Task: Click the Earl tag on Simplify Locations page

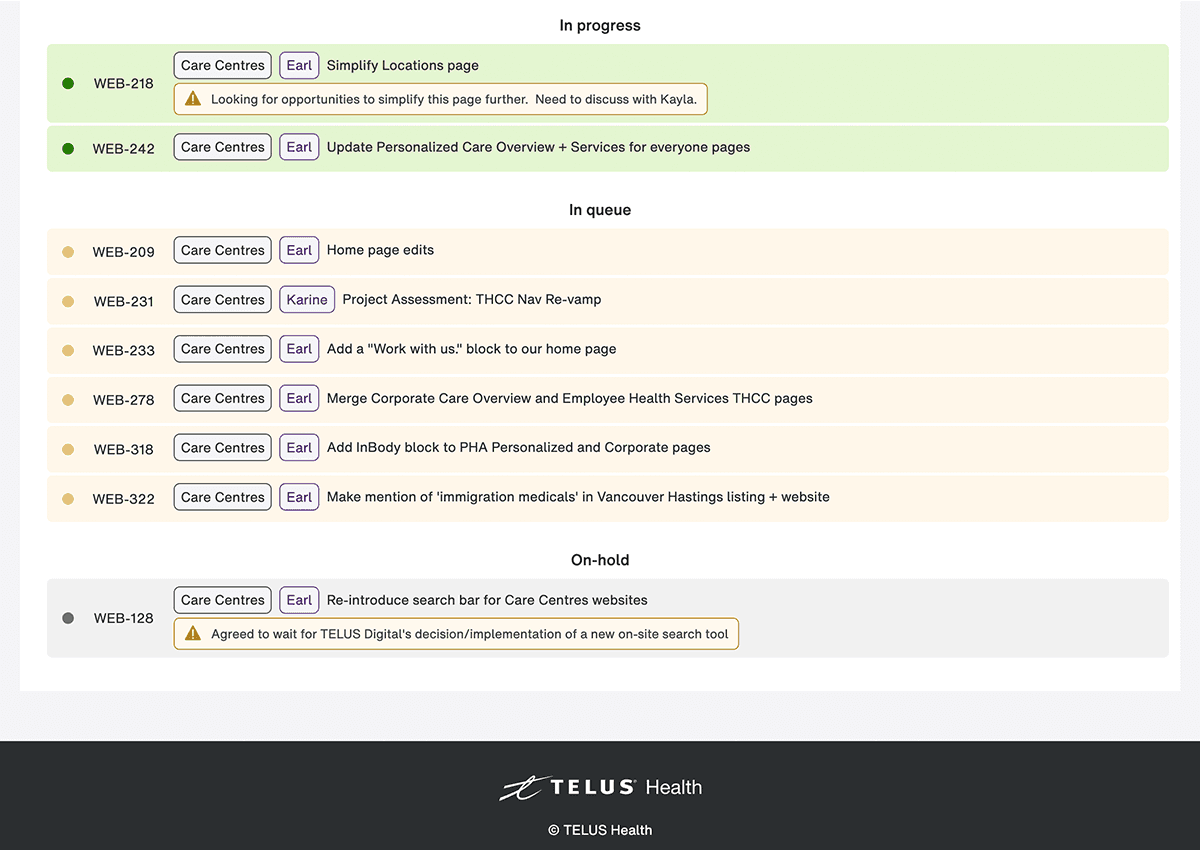Action: click(x=299, y=66)
